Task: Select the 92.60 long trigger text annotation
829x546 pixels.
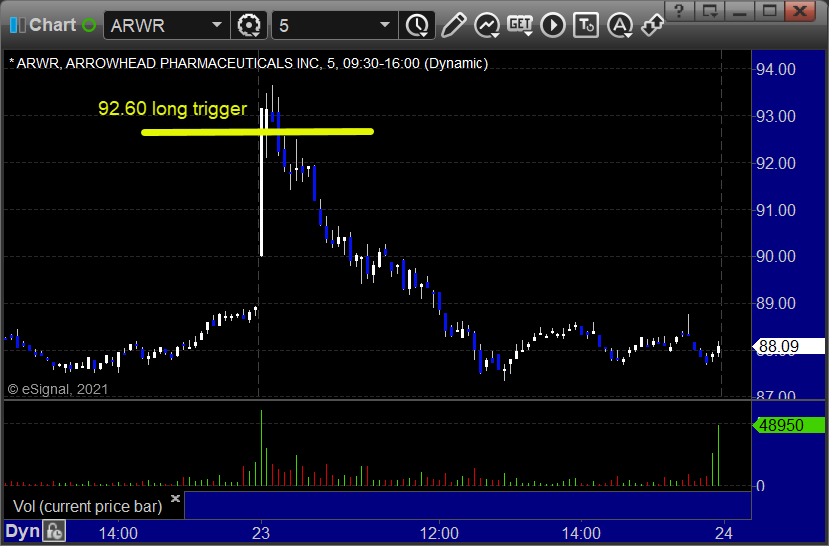Action: (172, 109)
